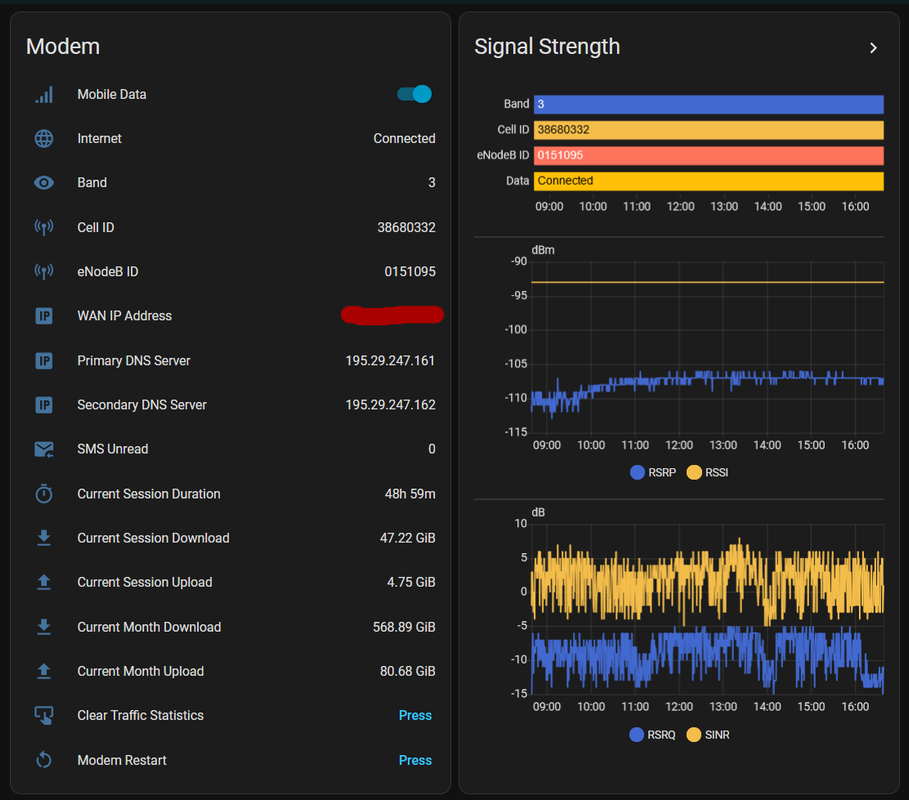
Task: Click the blue Band 3 history bar
Action: 708,104
